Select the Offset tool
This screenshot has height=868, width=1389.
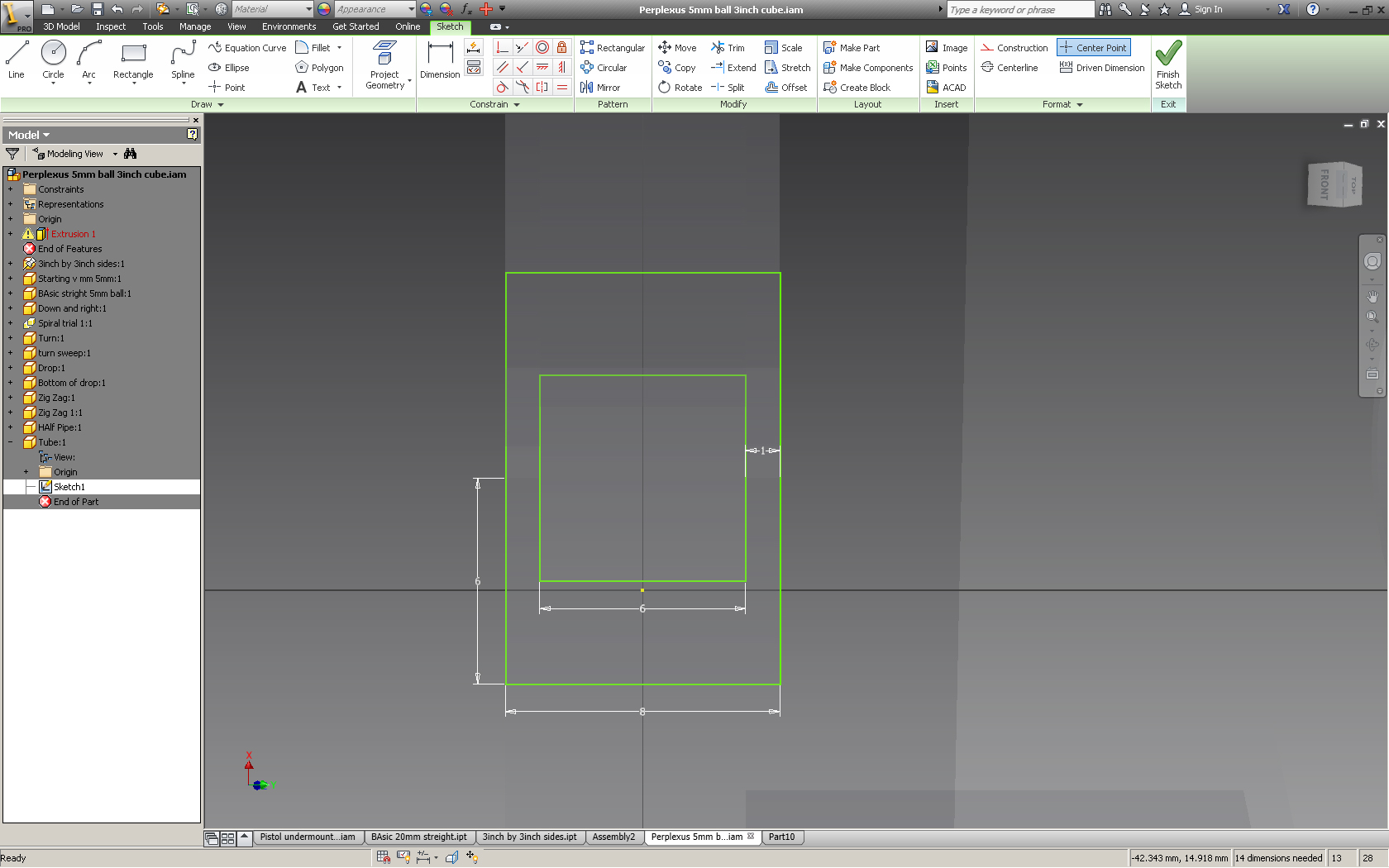pos(786,88)
